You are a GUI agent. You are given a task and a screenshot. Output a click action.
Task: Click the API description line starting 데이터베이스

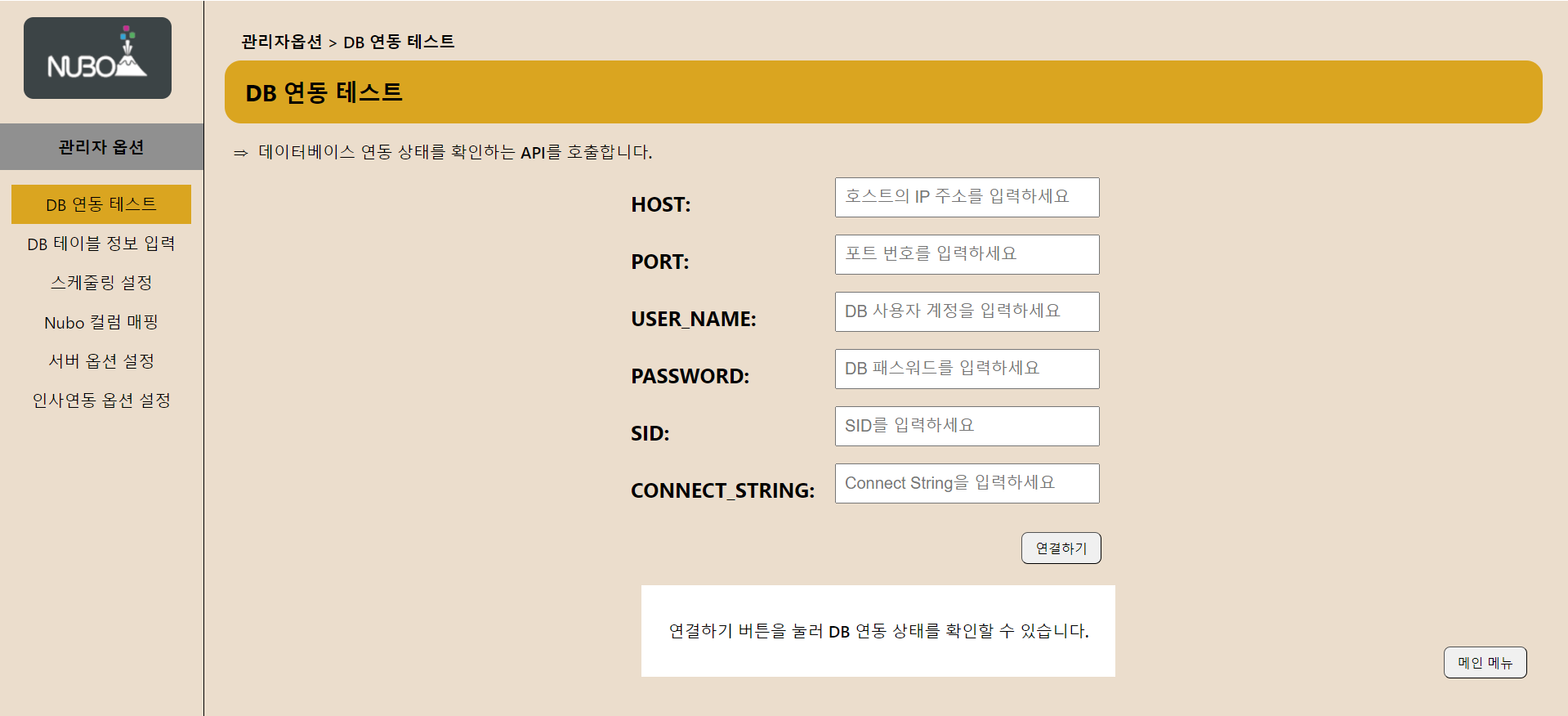coord(455,152)
